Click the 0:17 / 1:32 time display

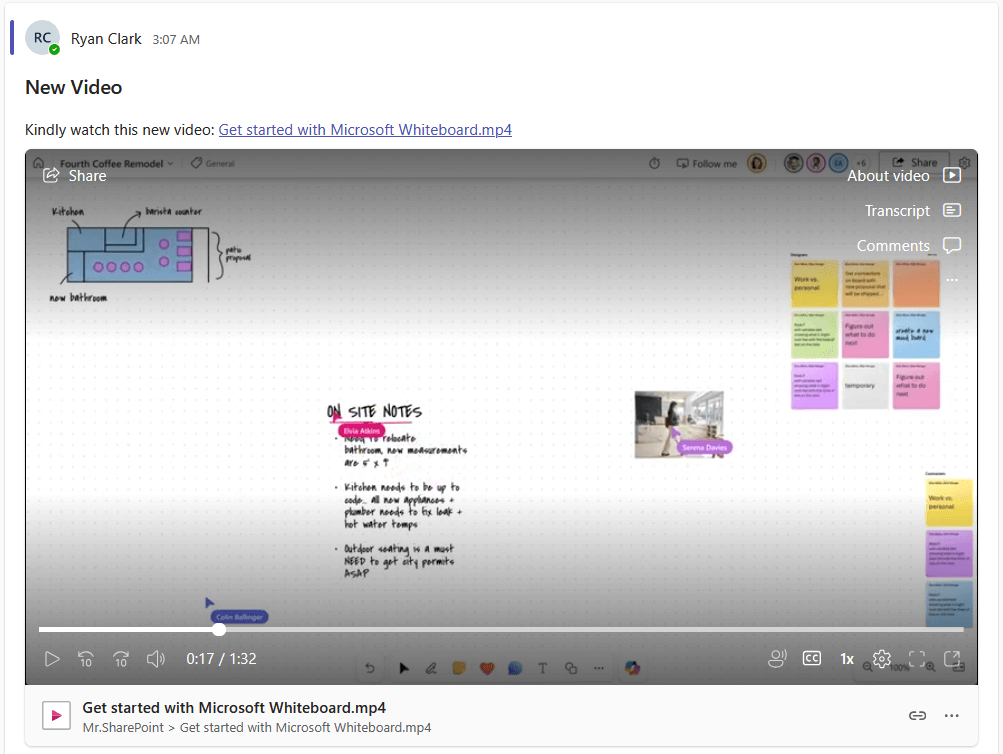point(221,659)
